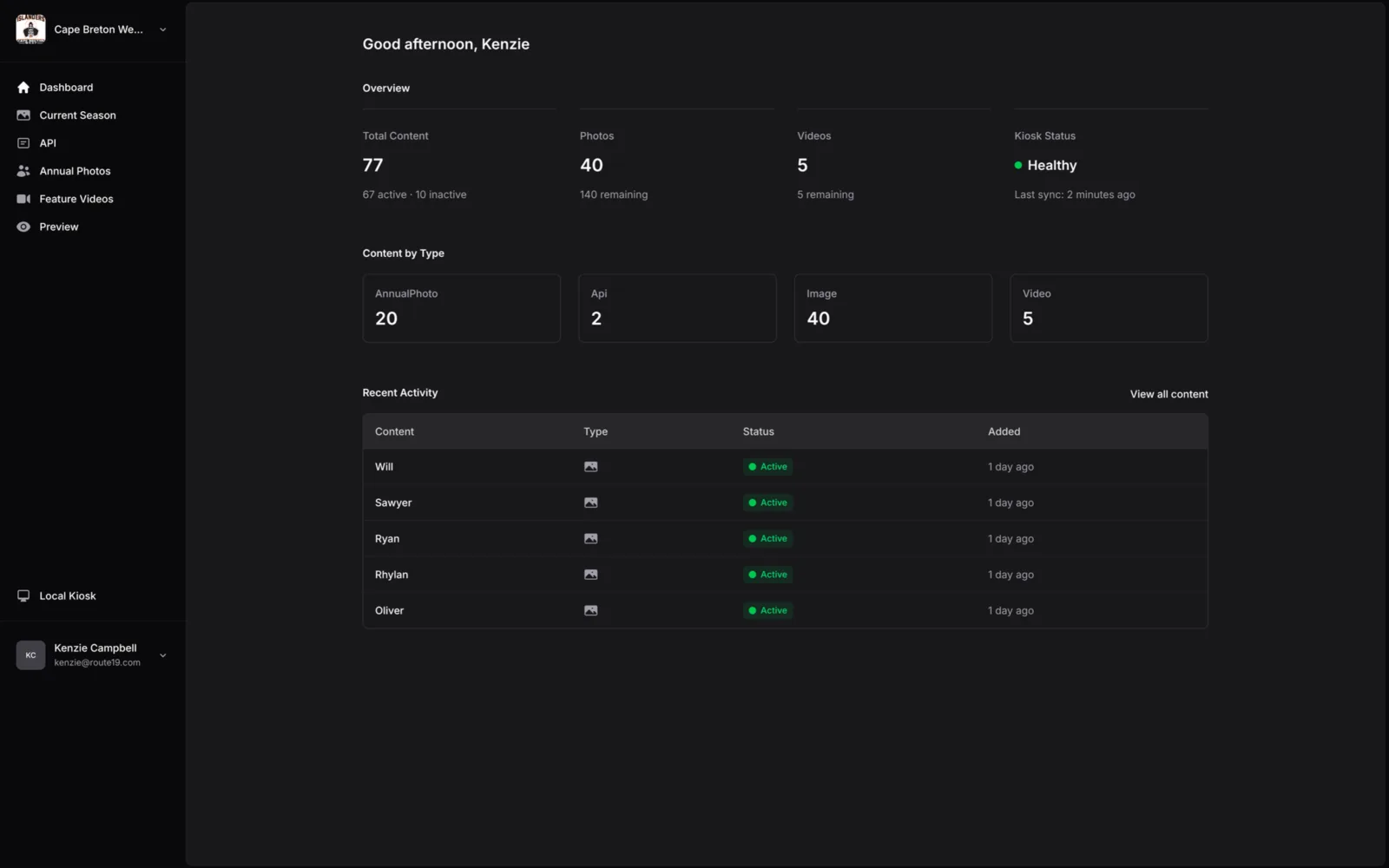Click kenzie@route19.com email text
Screen dimensions: 1389x868
point(97,662)
